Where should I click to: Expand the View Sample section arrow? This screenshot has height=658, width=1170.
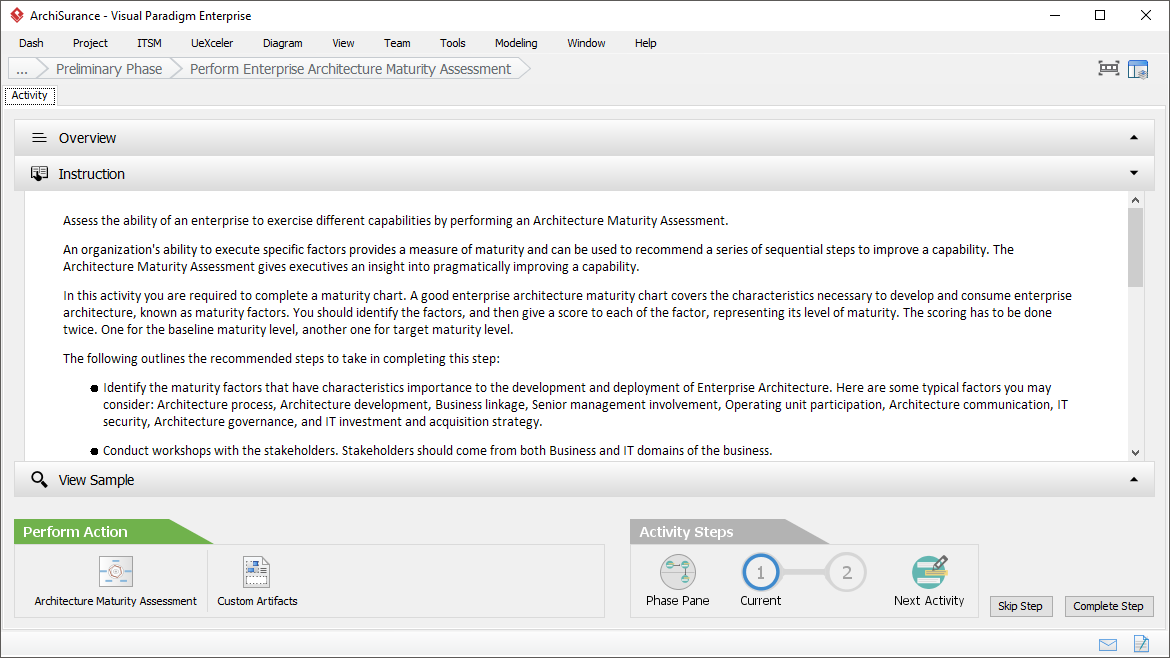click(1133, 480)
